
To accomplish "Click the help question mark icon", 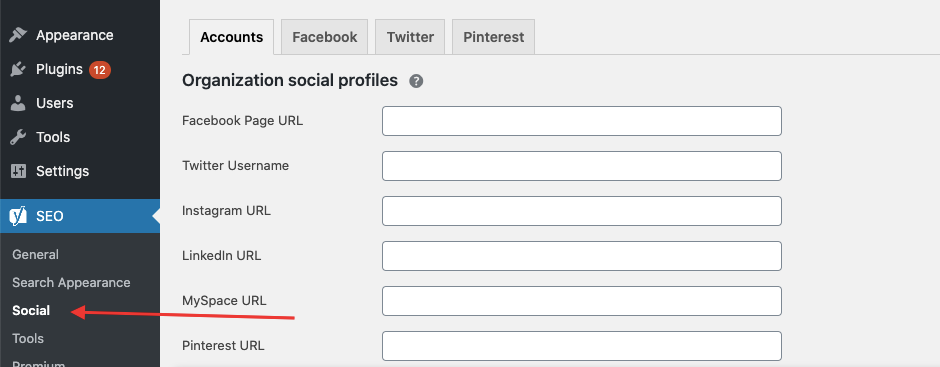I will (416, 81).
